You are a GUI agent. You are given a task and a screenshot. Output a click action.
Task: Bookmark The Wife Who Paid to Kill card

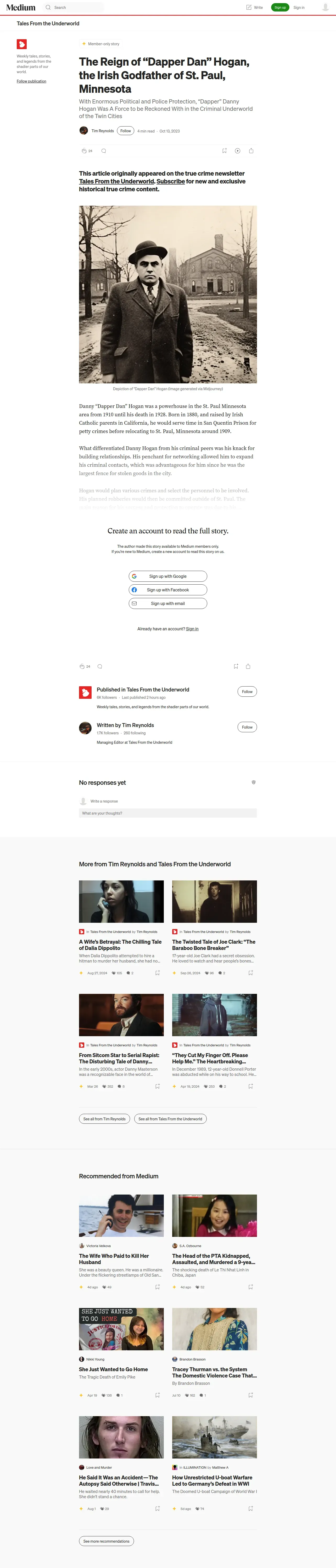tap(157, 1287)
